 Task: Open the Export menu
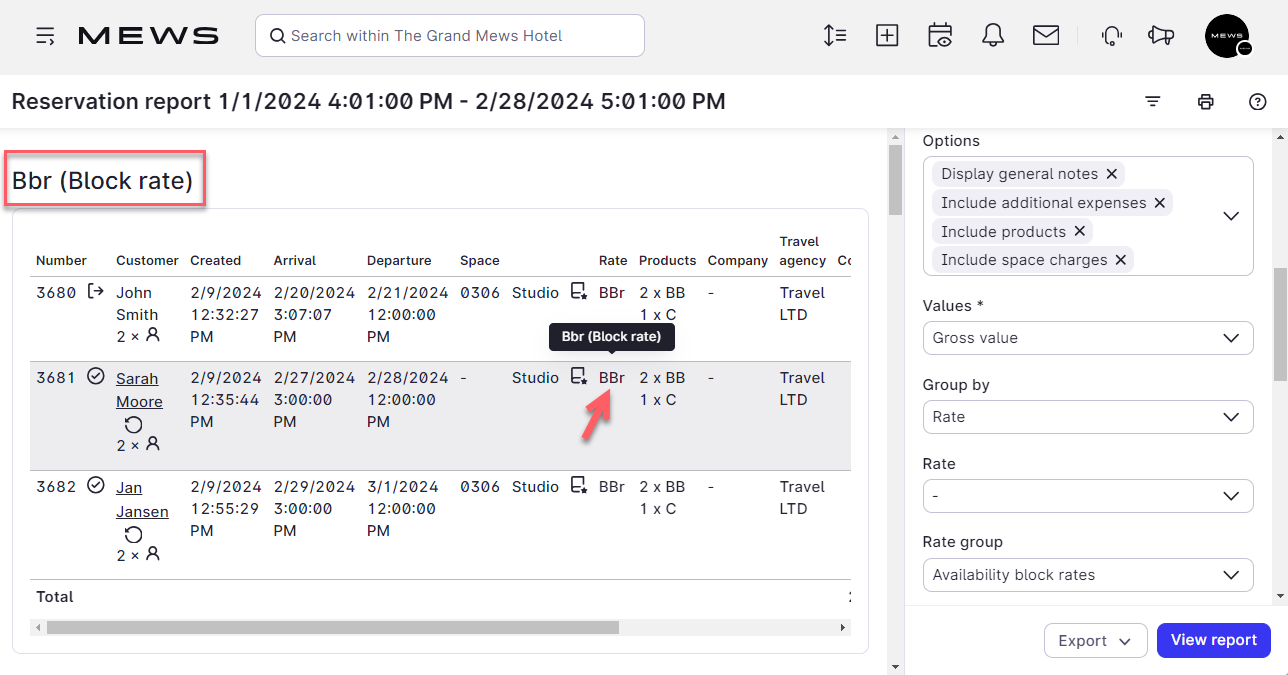1095,641
